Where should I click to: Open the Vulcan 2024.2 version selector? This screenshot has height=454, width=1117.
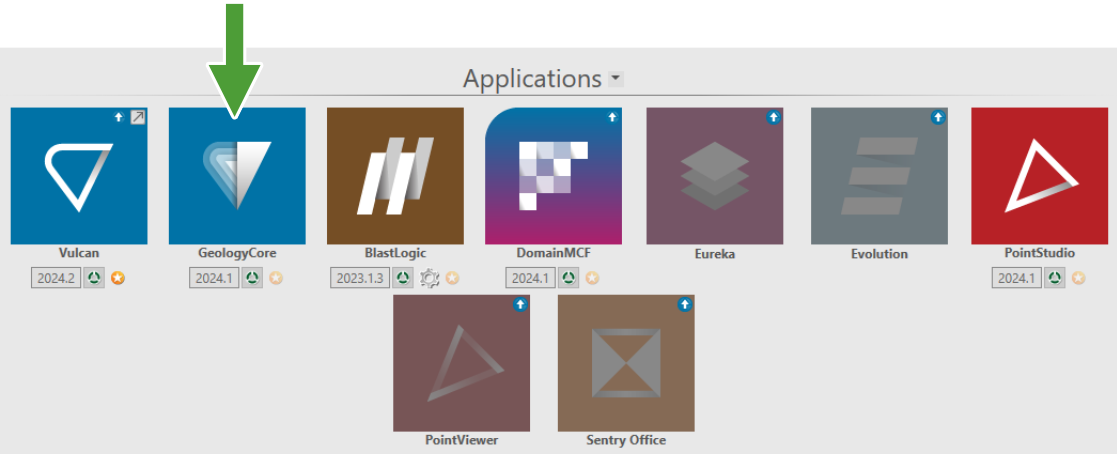pos(56,278)
